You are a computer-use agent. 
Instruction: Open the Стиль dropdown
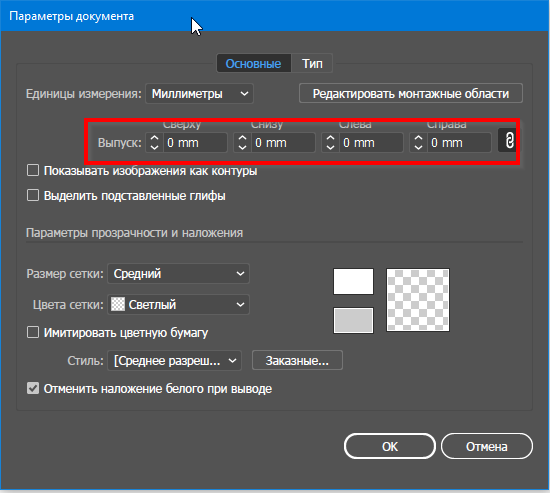point(174,360)
